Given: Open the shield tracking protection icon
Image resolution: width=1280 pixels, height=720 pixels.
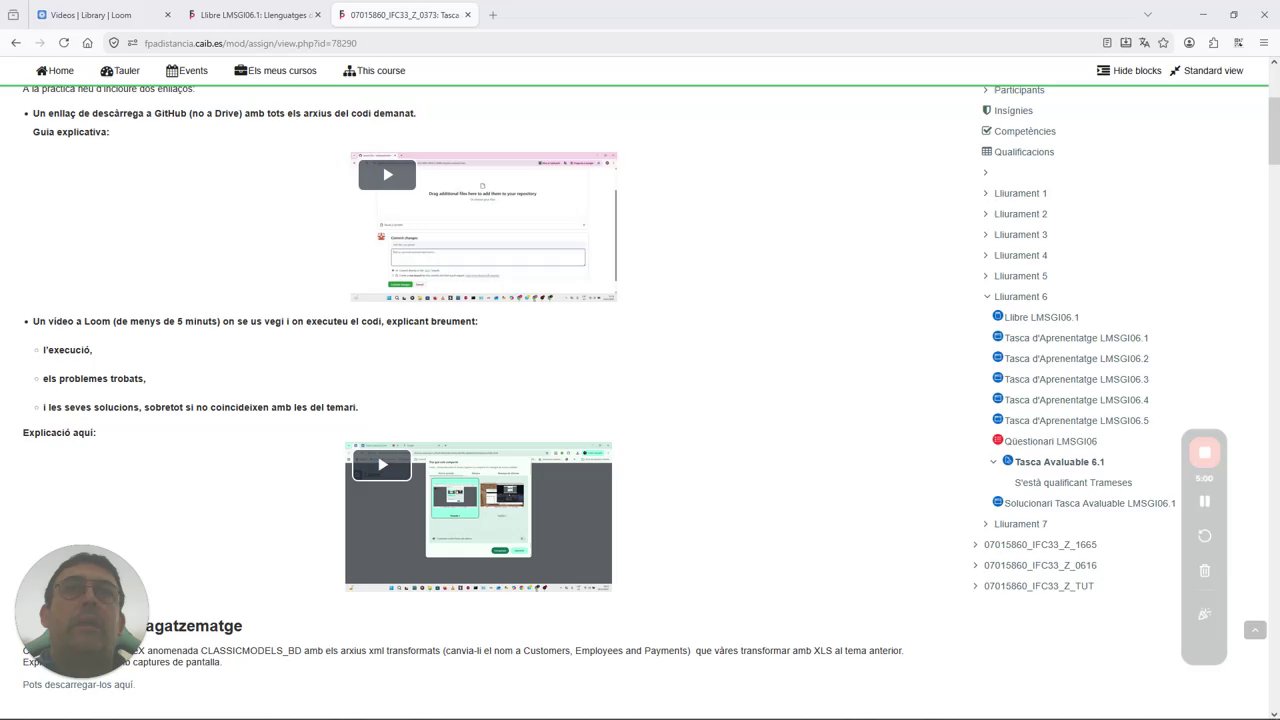Looking at the screenshot, I should tap(114, 43).
